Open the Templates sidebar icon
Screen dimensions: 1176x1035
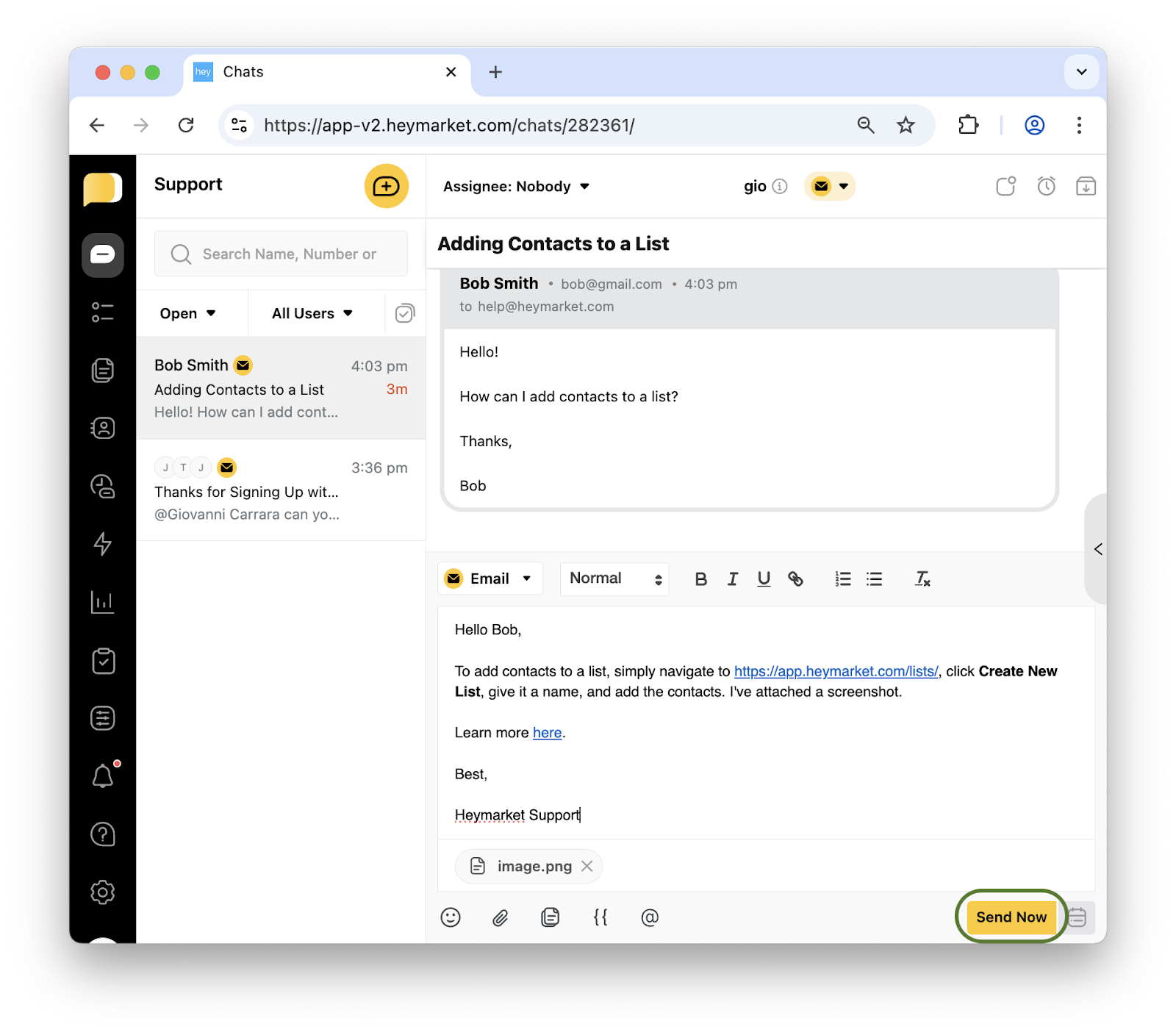tap(102, 370)
